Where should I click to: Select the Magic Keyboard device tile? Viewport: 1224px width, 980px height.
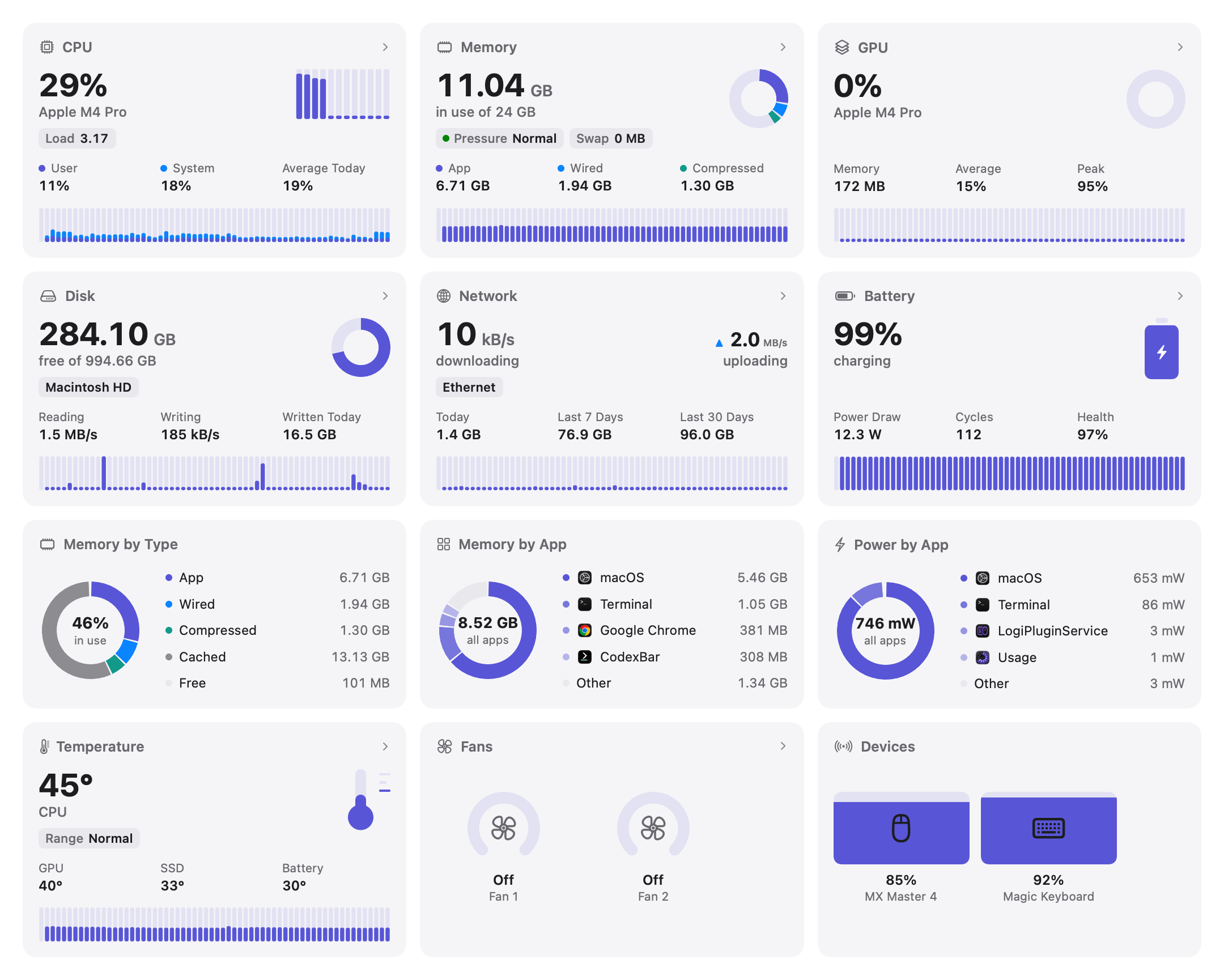tap(1048, 847)
